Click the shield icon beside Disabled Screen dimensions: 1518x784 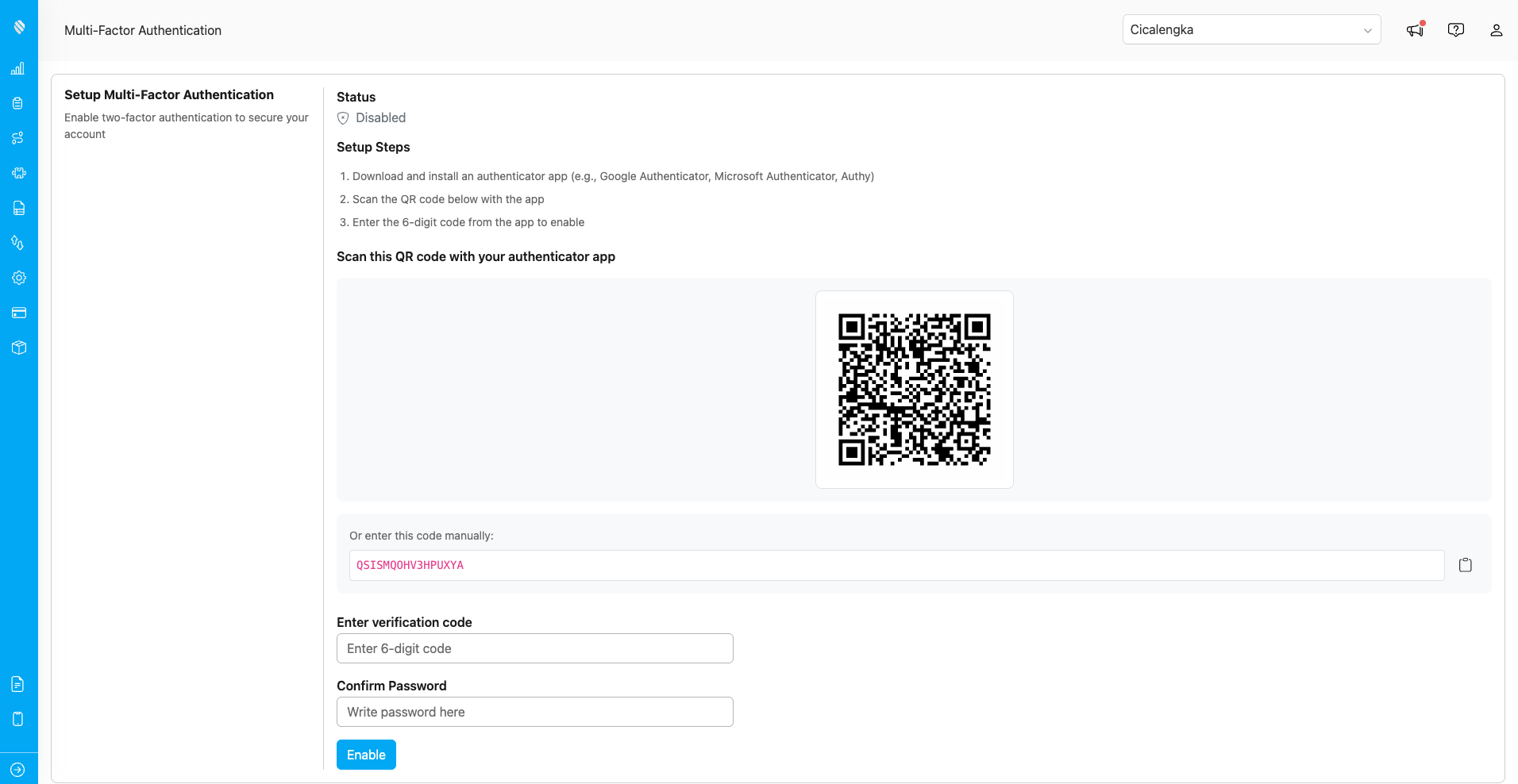click(x=343, y=118)
